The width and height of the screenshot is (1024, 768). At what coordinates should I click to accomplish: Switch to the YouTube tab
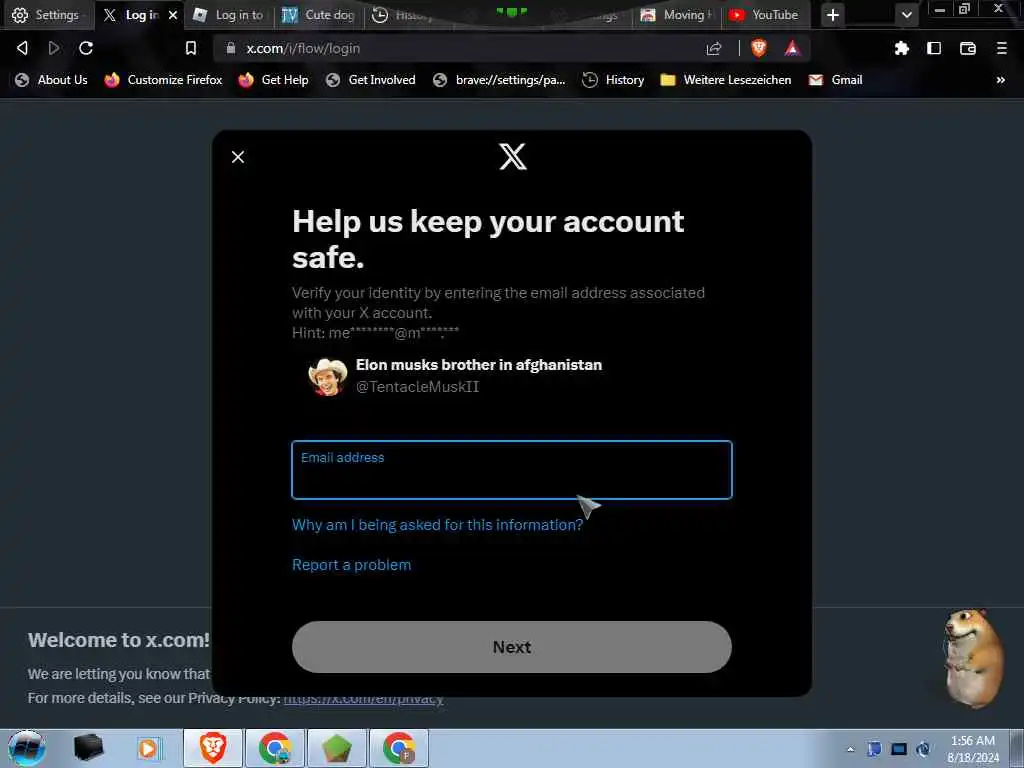click(765, 14)
